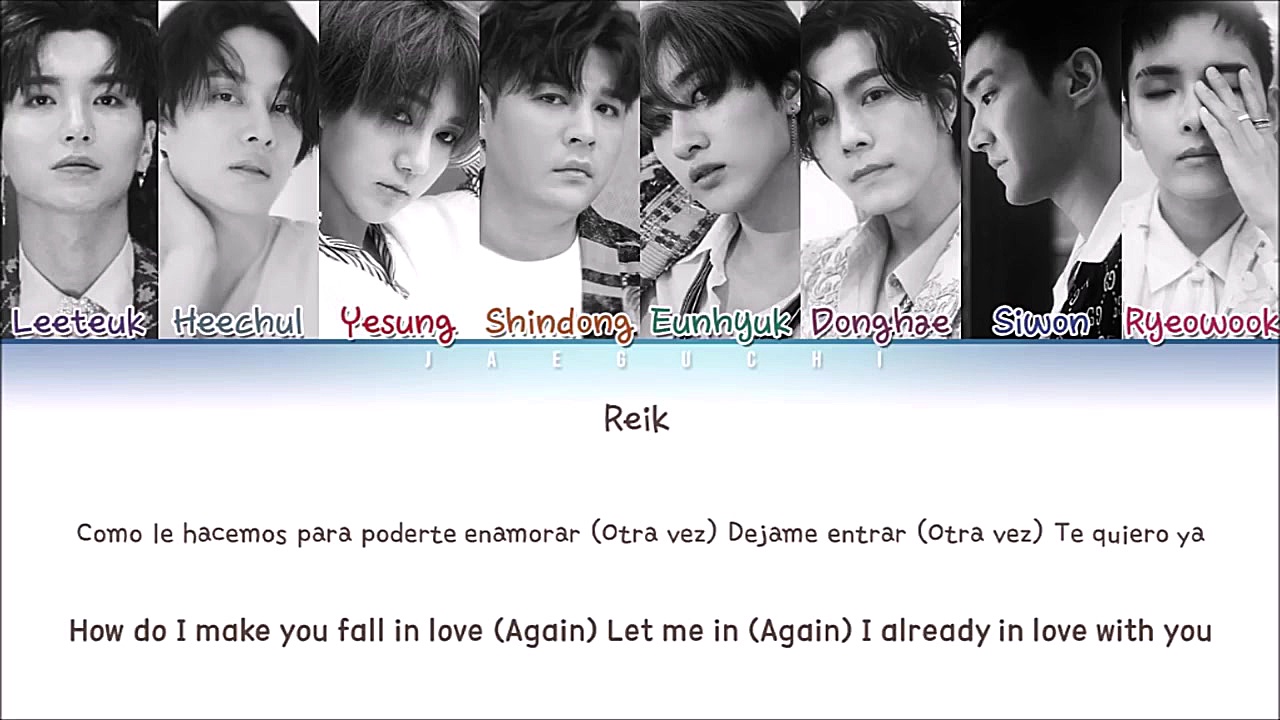The height and width of the screenshot is (720, 1280).
Task: Select the Eunhyuk name label
Action: (x=721, y=323)
